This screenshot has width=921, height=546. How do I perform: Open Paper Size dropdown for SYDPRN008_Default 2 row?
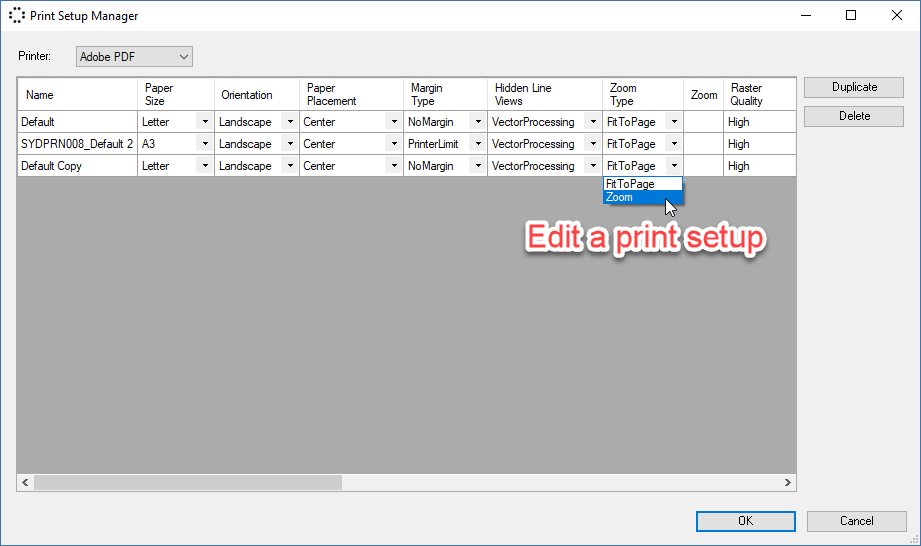pos(205,144)
